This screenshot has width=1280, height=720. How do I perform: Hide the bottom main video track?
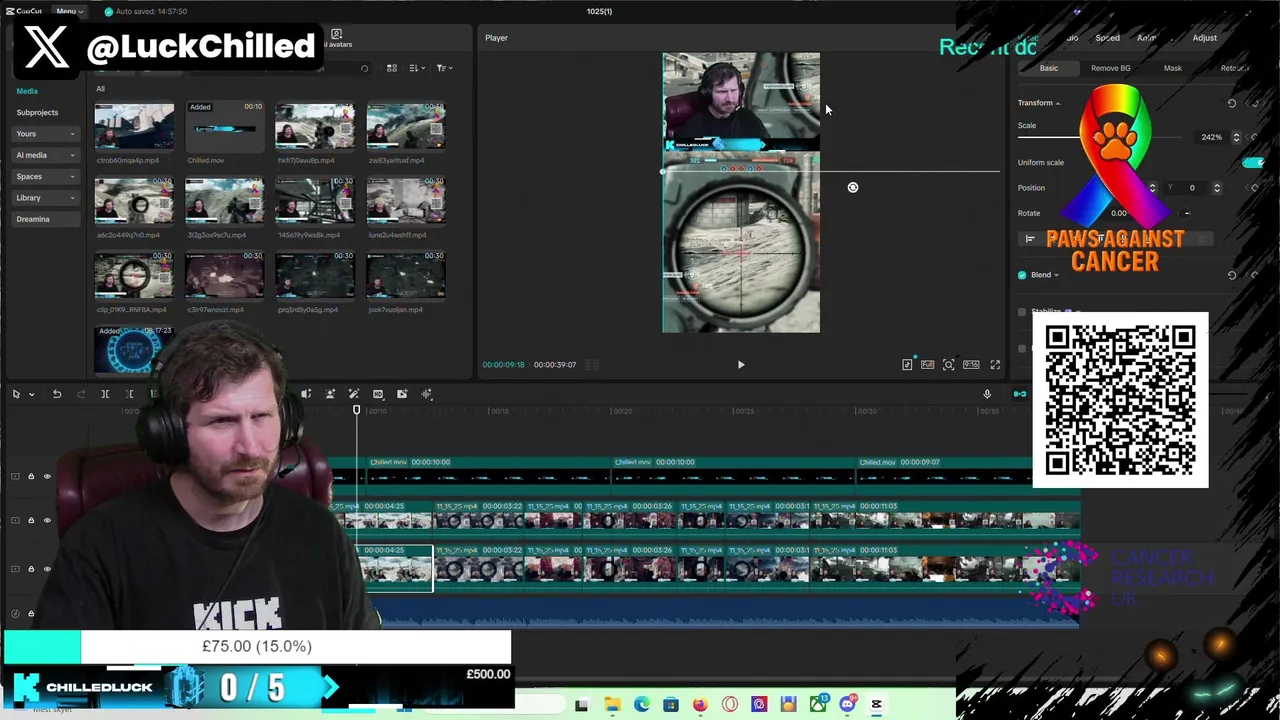pos(47,569)
